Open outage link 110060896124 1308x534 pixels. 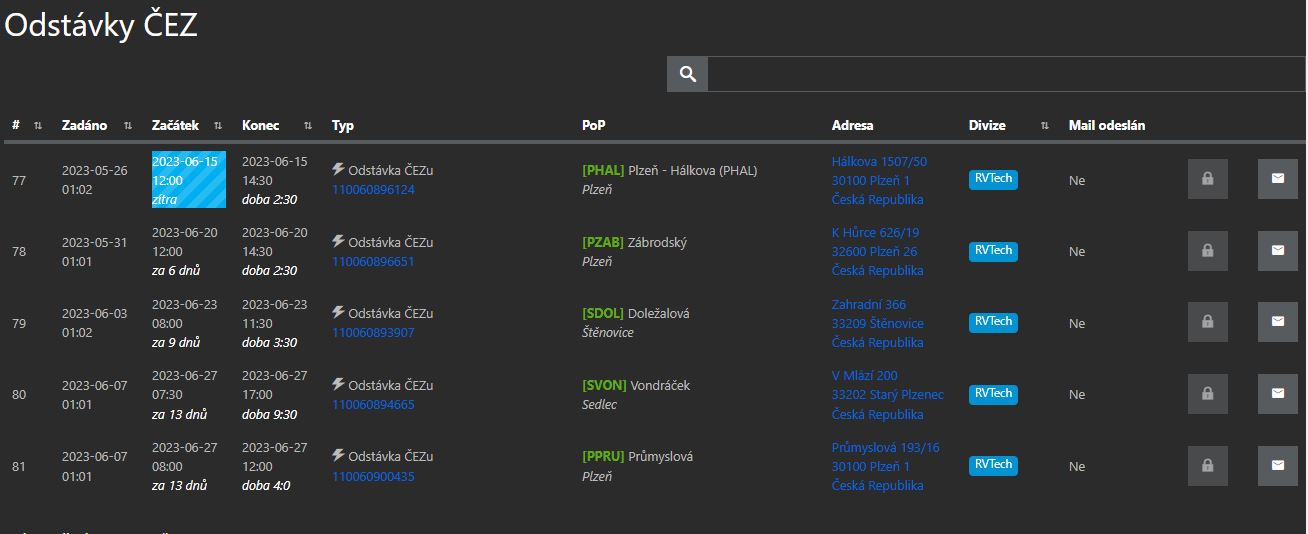pyautogui.click(x=373, y=190)
